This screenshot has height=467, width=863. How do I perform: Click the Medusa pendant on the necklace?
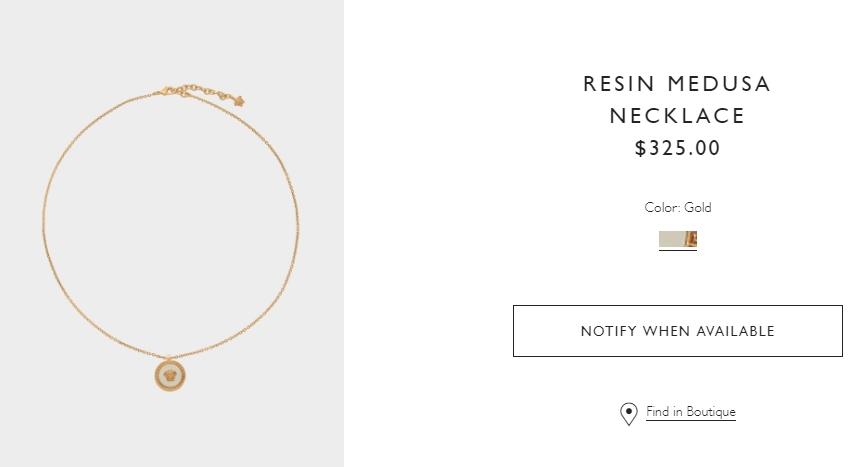[173, 377]
